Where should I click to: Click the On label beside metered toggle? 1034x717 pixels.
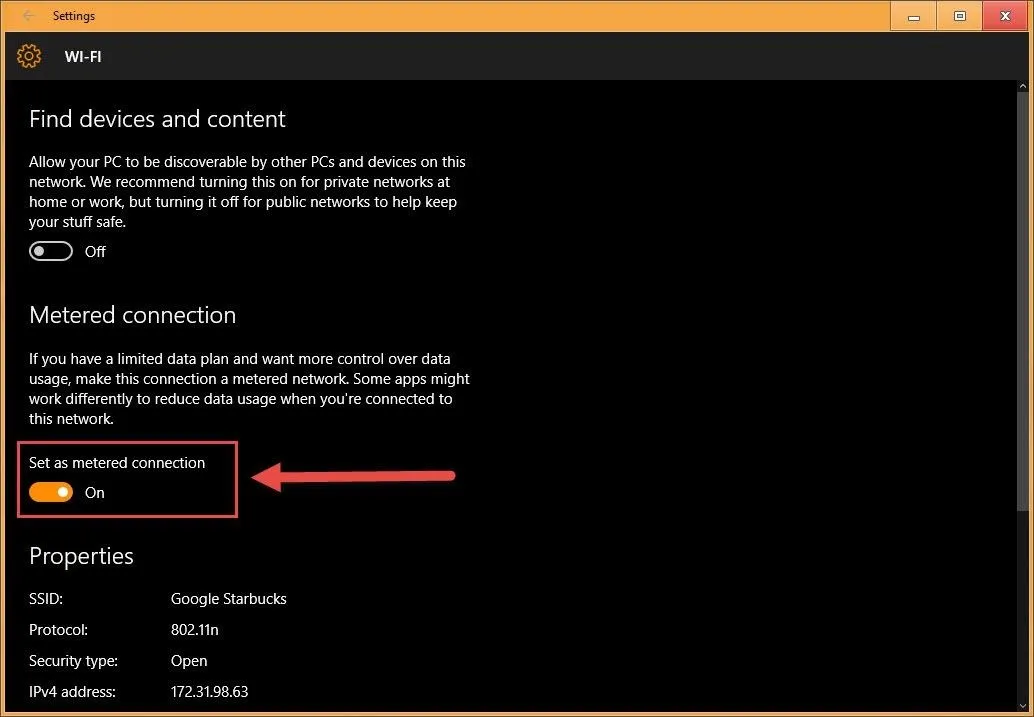tap(94, 493)
